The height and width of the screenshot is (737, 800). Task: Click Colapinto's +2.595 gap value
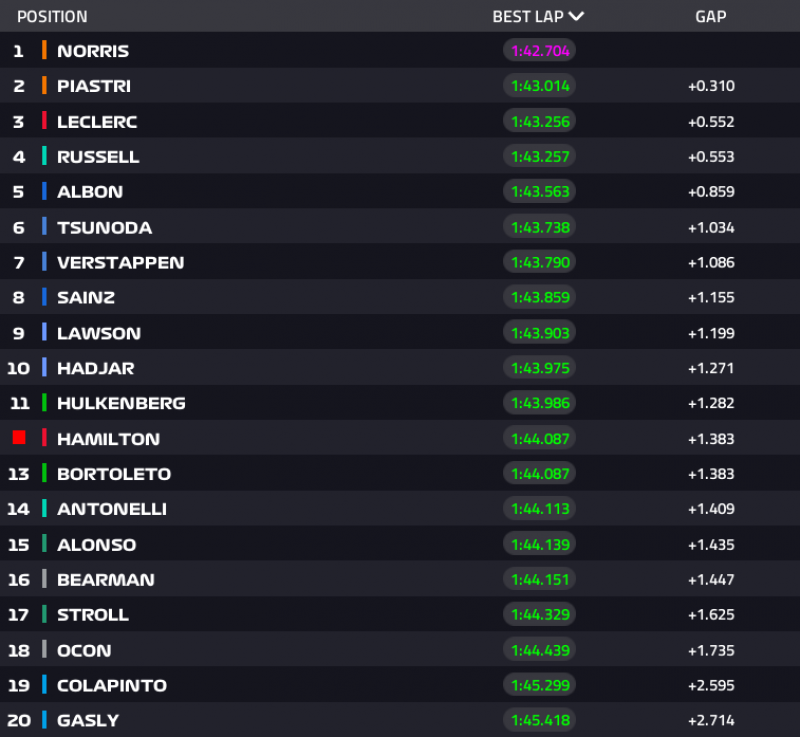711,685
